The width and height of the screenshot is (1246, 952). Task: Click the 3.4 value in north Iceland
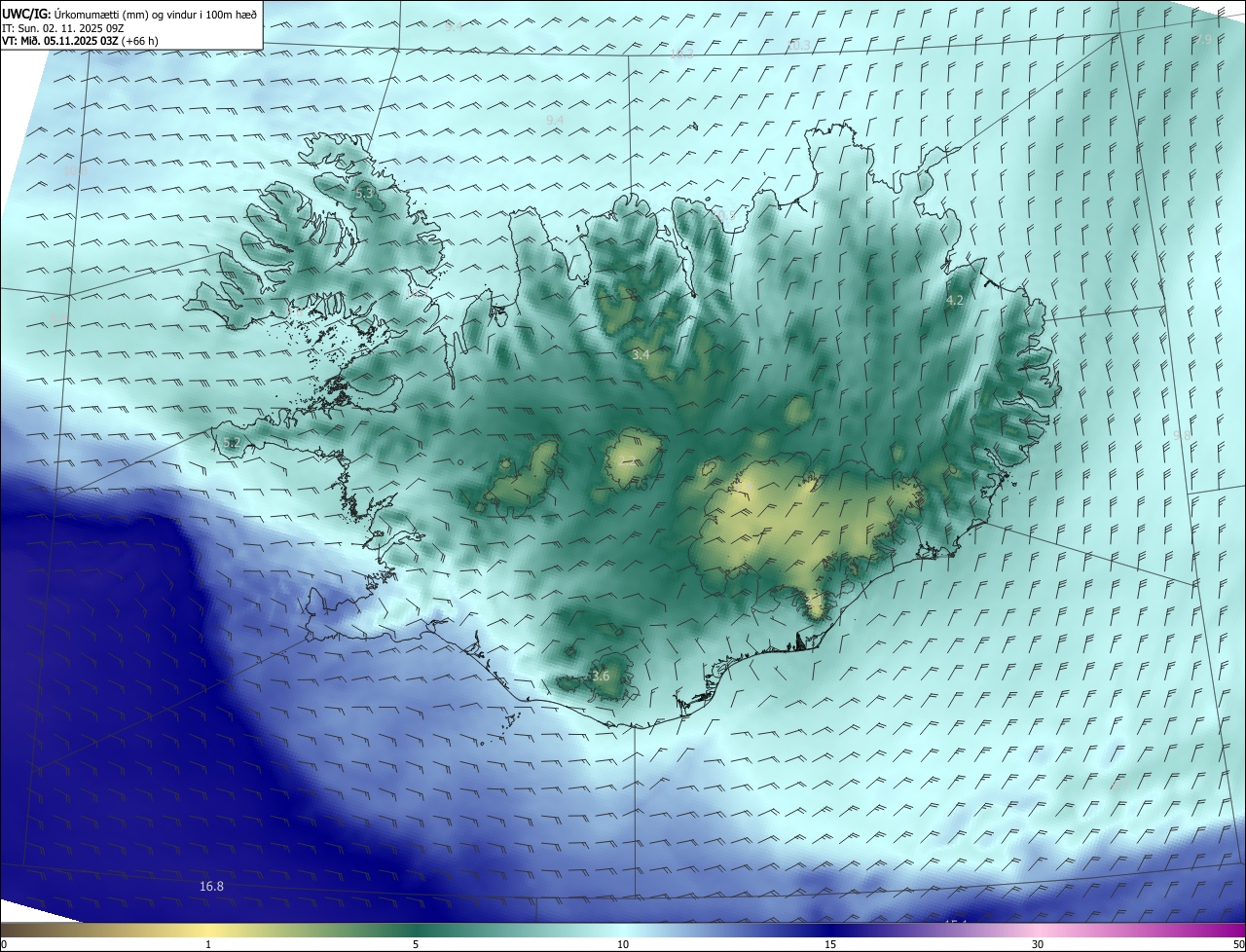pyautogui.click(x=641, y=355)
